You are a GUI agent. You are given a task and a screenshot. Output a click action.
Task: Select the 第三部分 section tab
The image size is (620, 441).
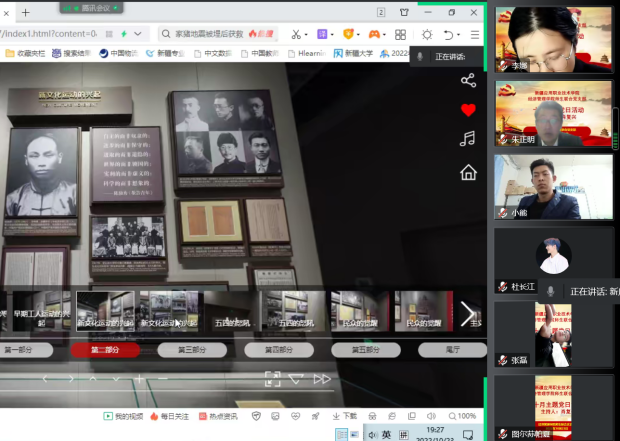[x=192, y=350]
